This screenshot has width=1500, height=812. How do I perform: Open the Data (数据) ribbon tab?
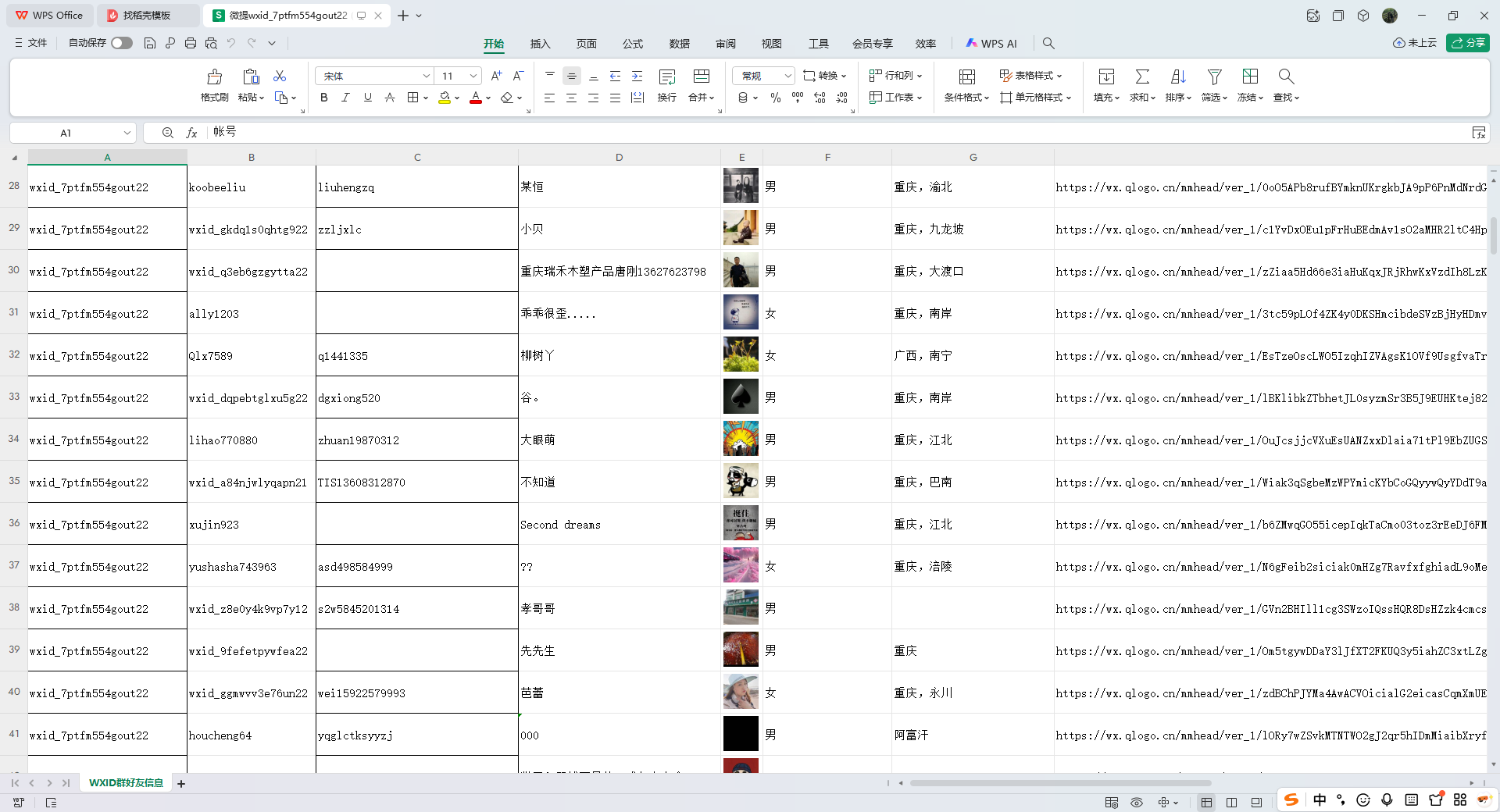tap(679, 44)
